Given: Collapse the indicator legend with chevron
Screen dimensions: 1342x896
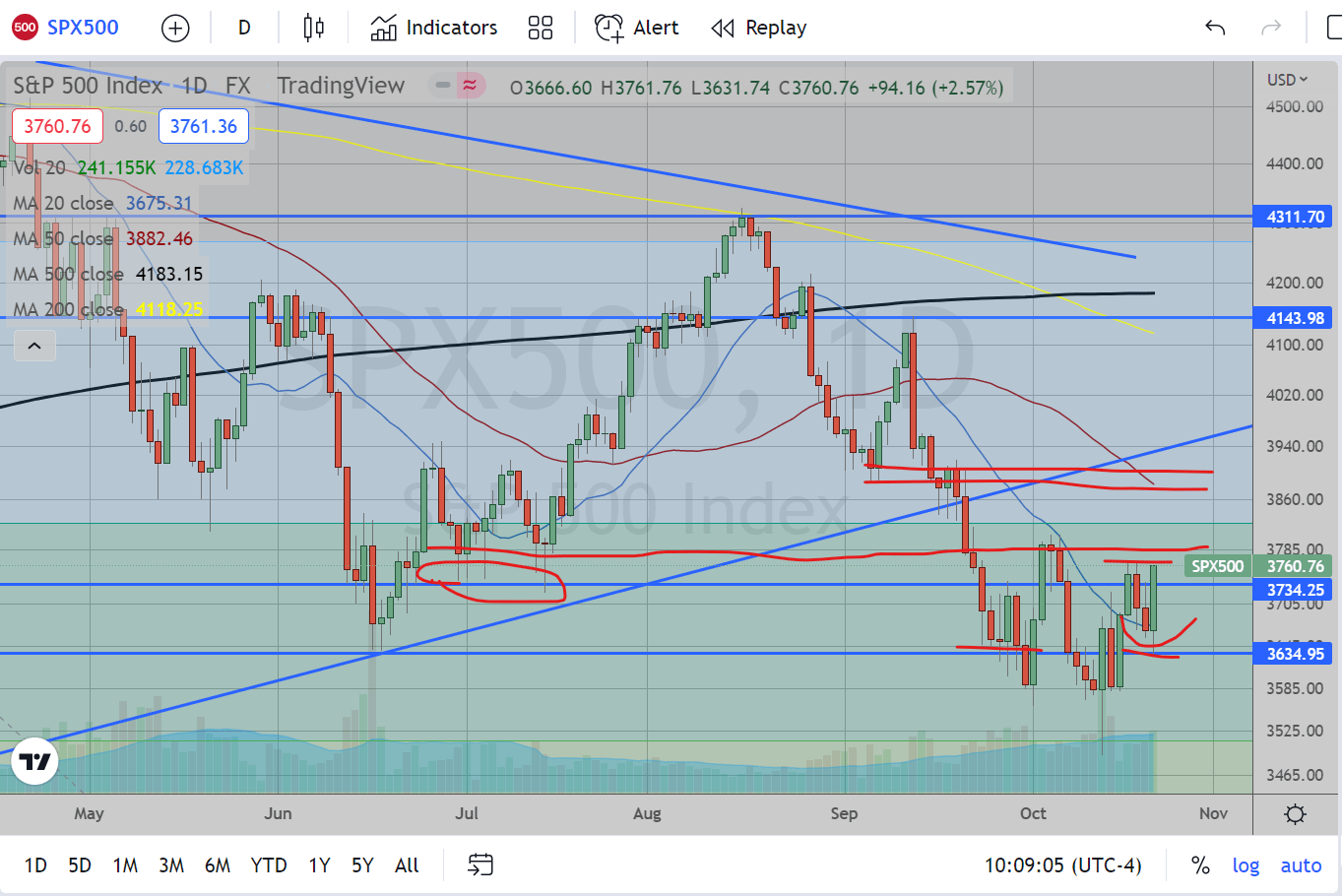Looking at the screenshot, I should click(x=34, y=346).
